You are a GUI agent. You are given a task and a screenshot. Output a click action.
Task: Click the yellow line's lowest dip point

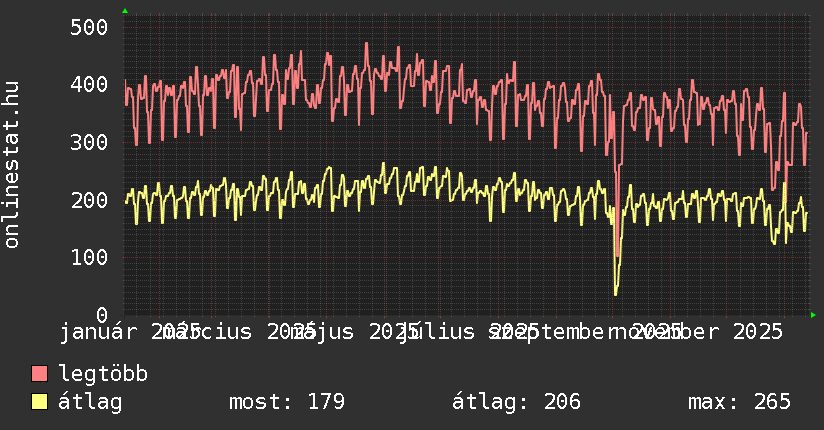[615, 293]
